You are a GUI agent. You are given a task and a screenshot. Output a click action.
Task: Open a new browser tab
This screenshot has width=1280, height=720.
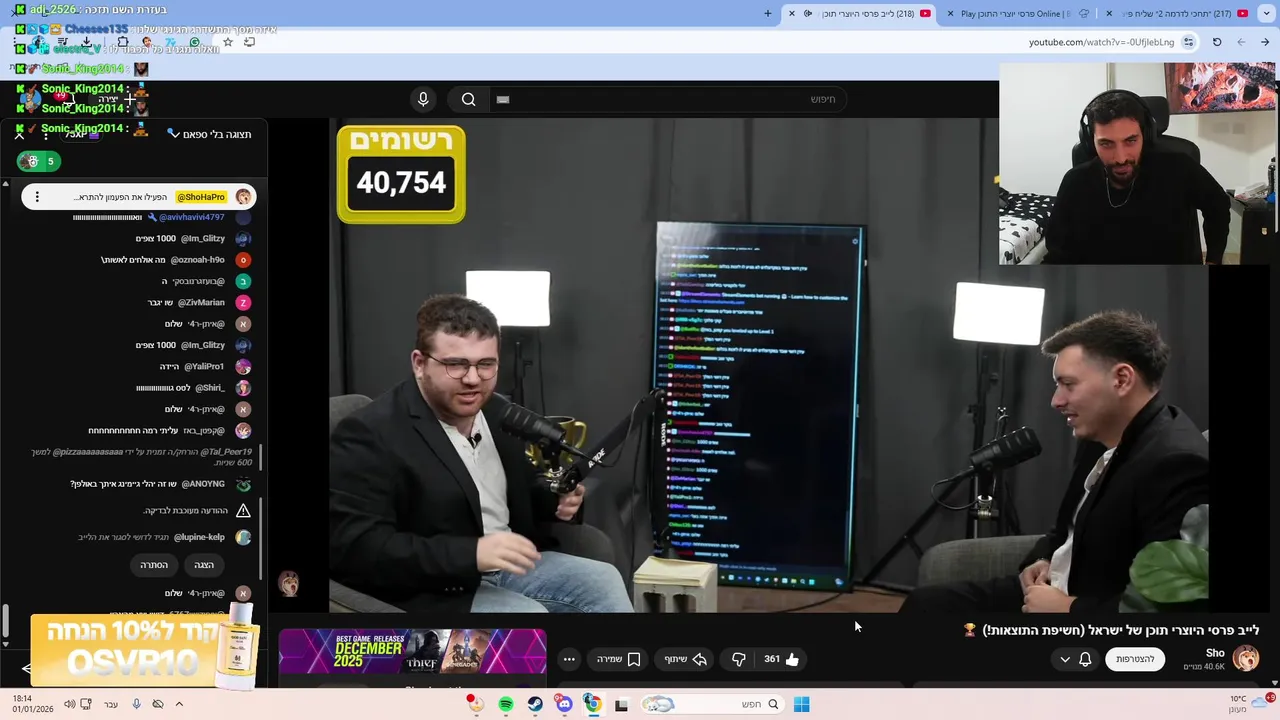(x=768, y=13)
